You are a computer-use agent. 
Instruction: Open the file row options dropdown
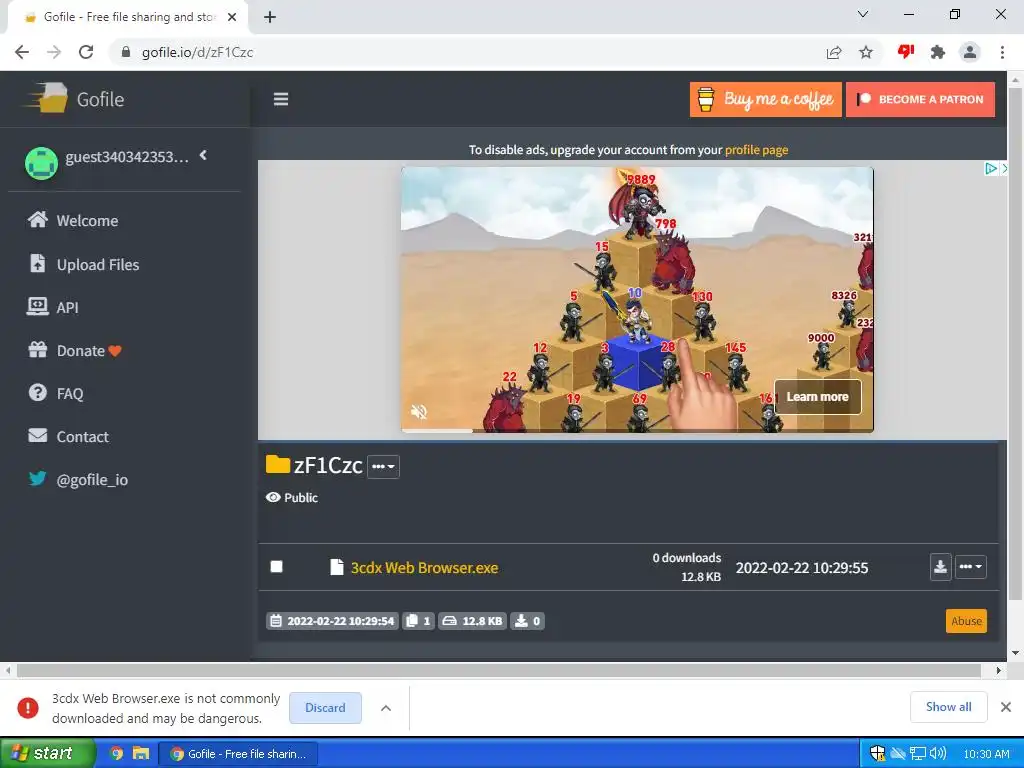(971, 567)
